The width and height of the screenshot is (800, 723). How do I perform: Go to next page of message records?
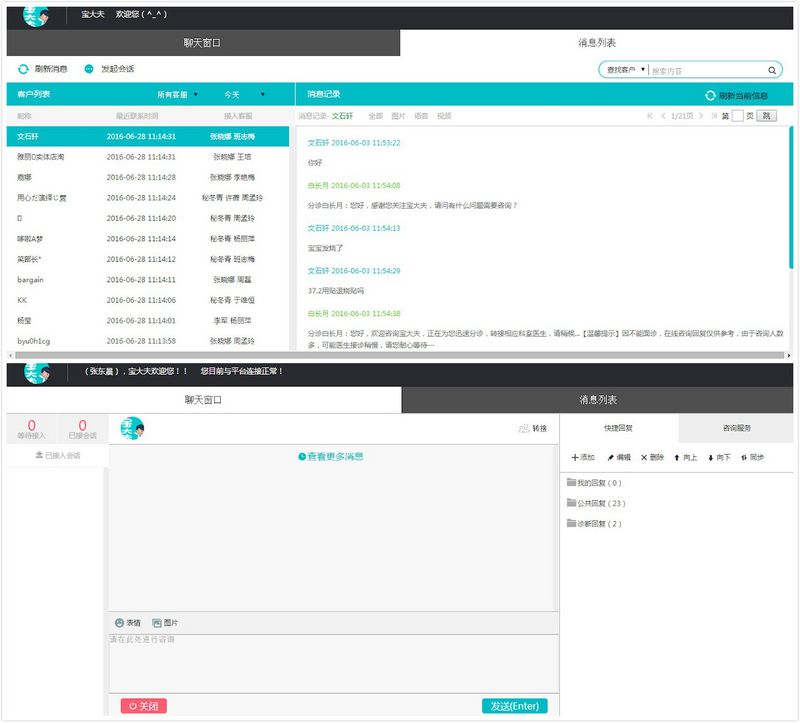pos(701,116)
